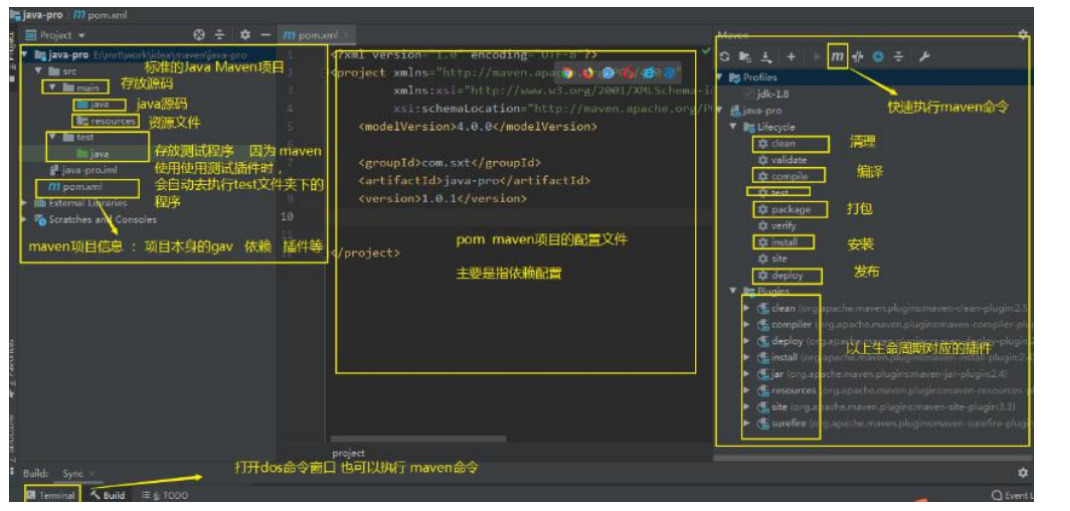
Task: Expand External Libraries node
Action: pyautogui.click(x=25, y=203)
